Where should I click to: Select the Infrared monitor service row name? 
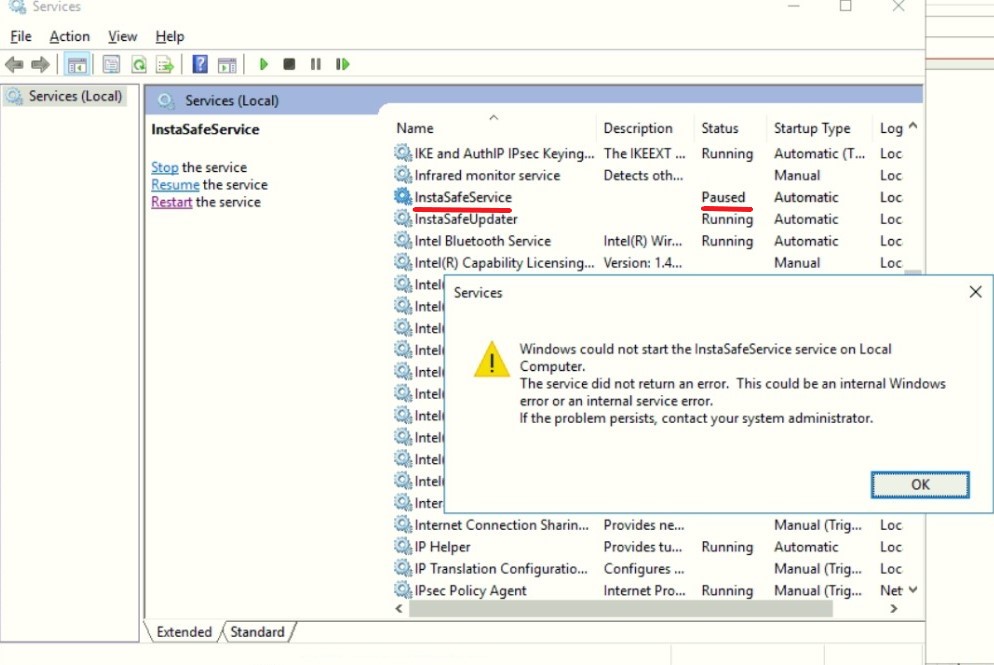(x=487, y=175)
